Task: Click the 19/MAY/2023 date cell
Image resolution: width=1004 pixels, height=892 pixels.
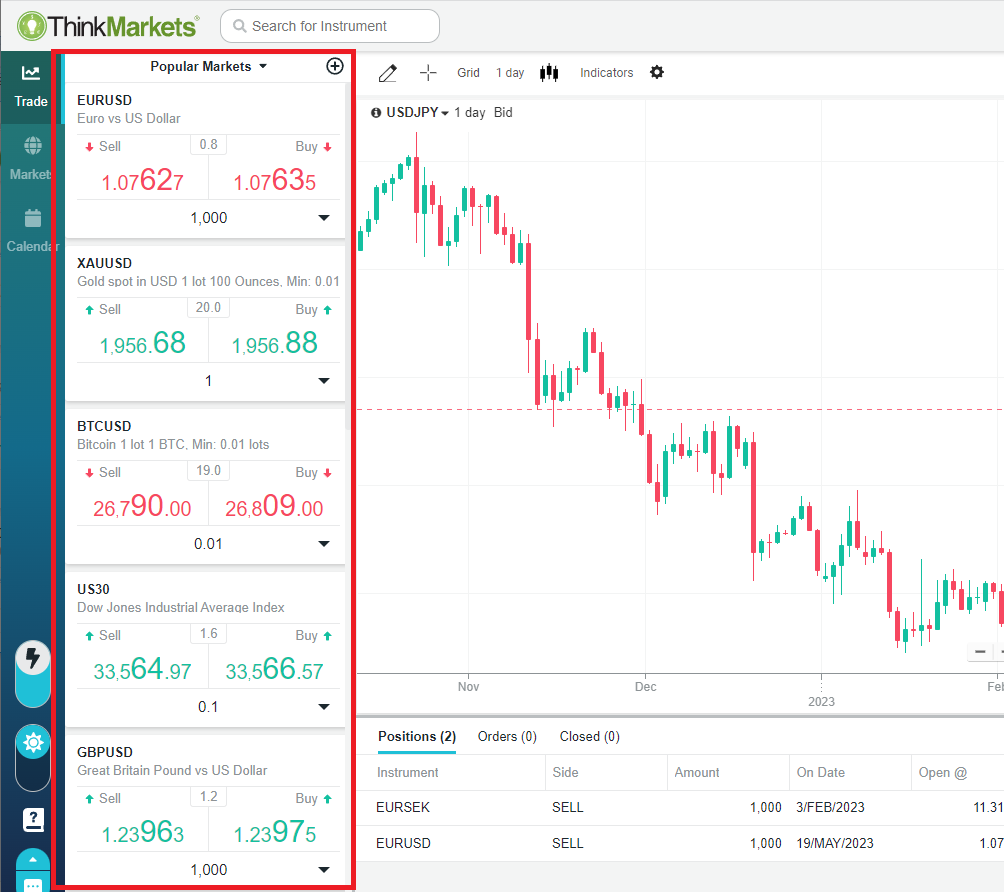Action: click(835, 843)
